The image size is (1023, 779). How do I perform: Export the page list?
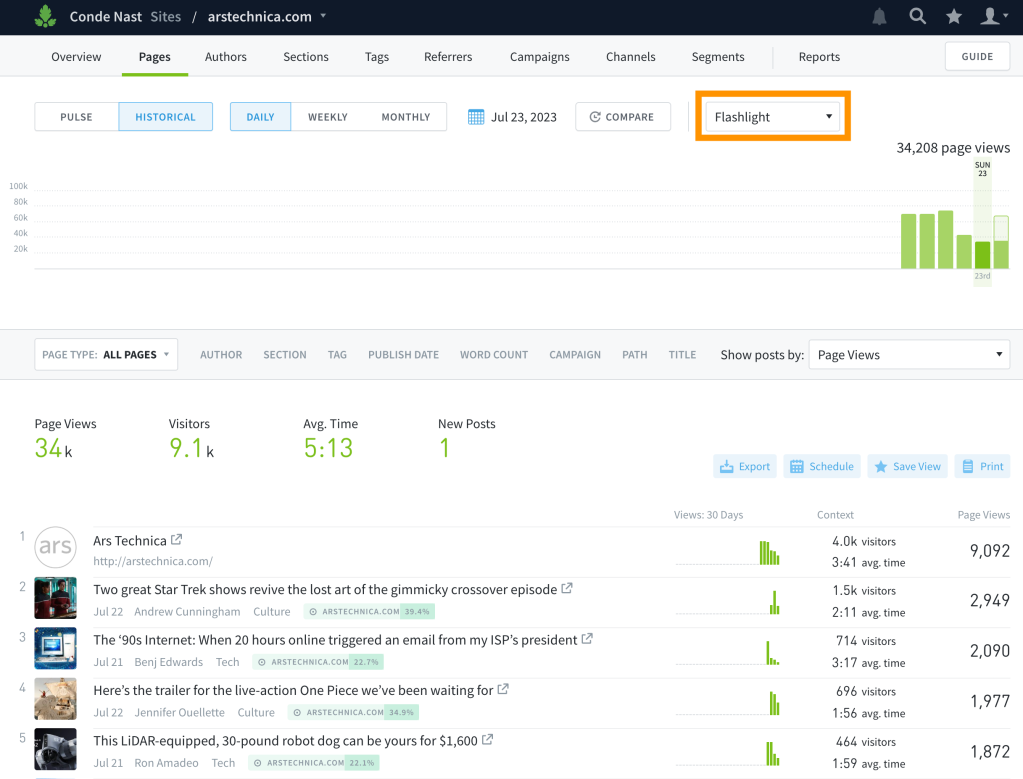[745, 466]
